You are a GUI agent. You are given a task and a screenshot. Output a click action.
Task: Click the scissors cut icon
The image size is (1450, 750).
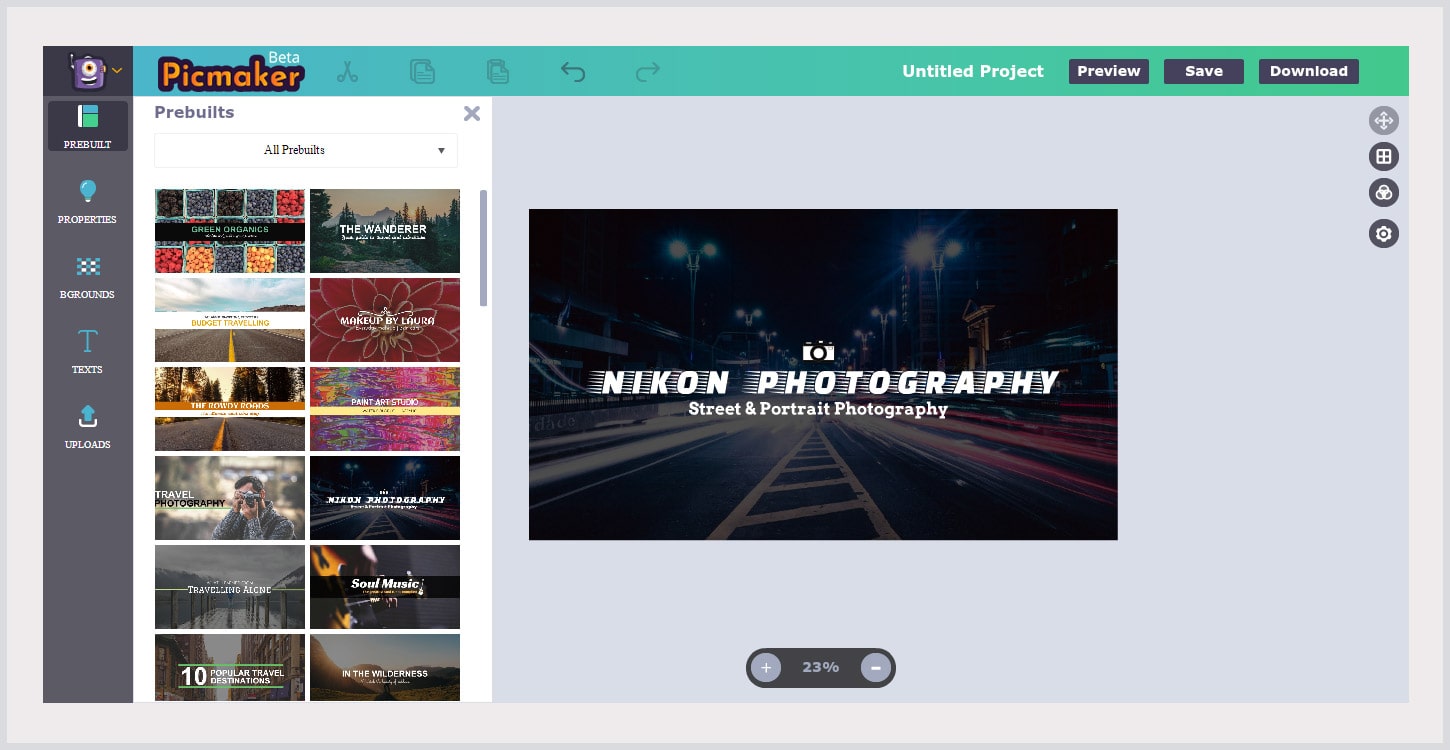pyautogui.click(x=347, y=72)
